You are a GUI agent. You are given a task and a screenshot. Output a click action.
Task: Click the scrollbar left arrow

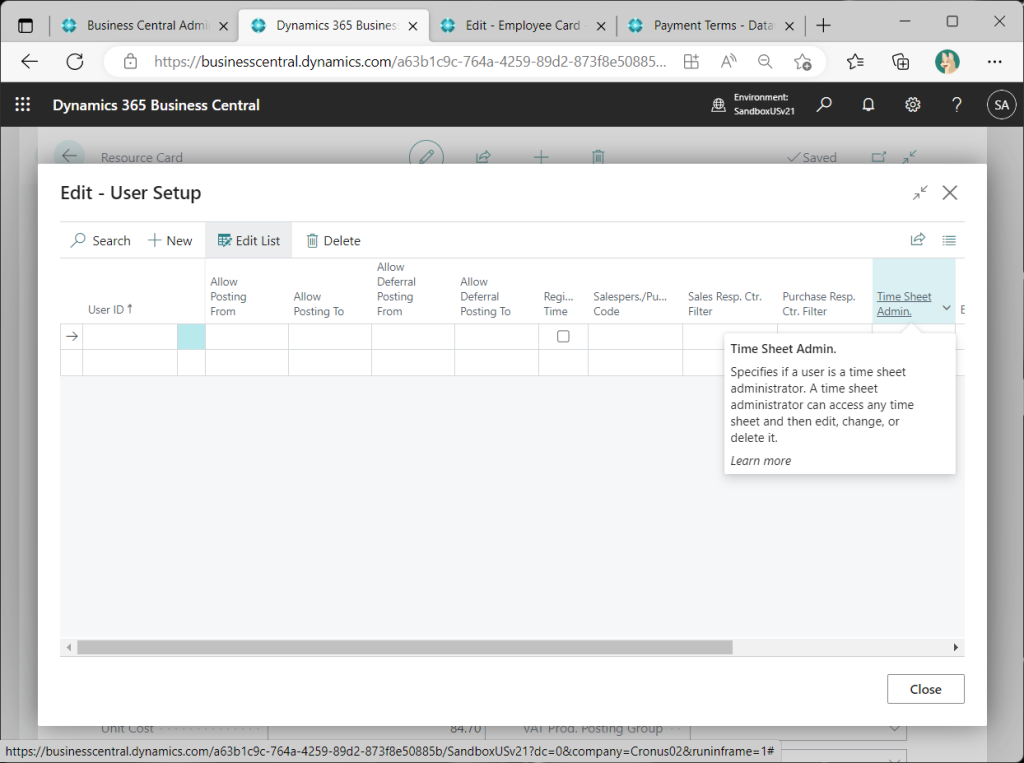click(x=69, y=647)
